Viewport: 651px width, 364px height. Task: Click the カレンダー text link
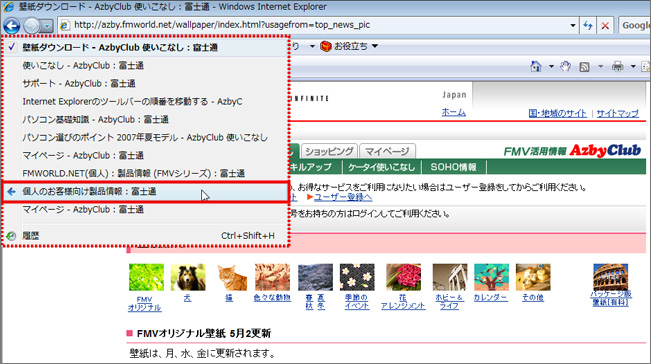coord(490,298)
